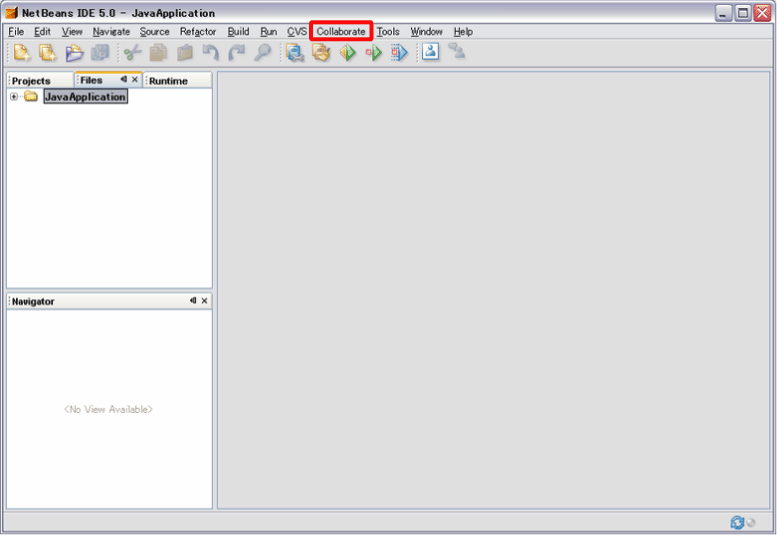
Task: Click the Build Main Project icon
Action: (295, 53)
